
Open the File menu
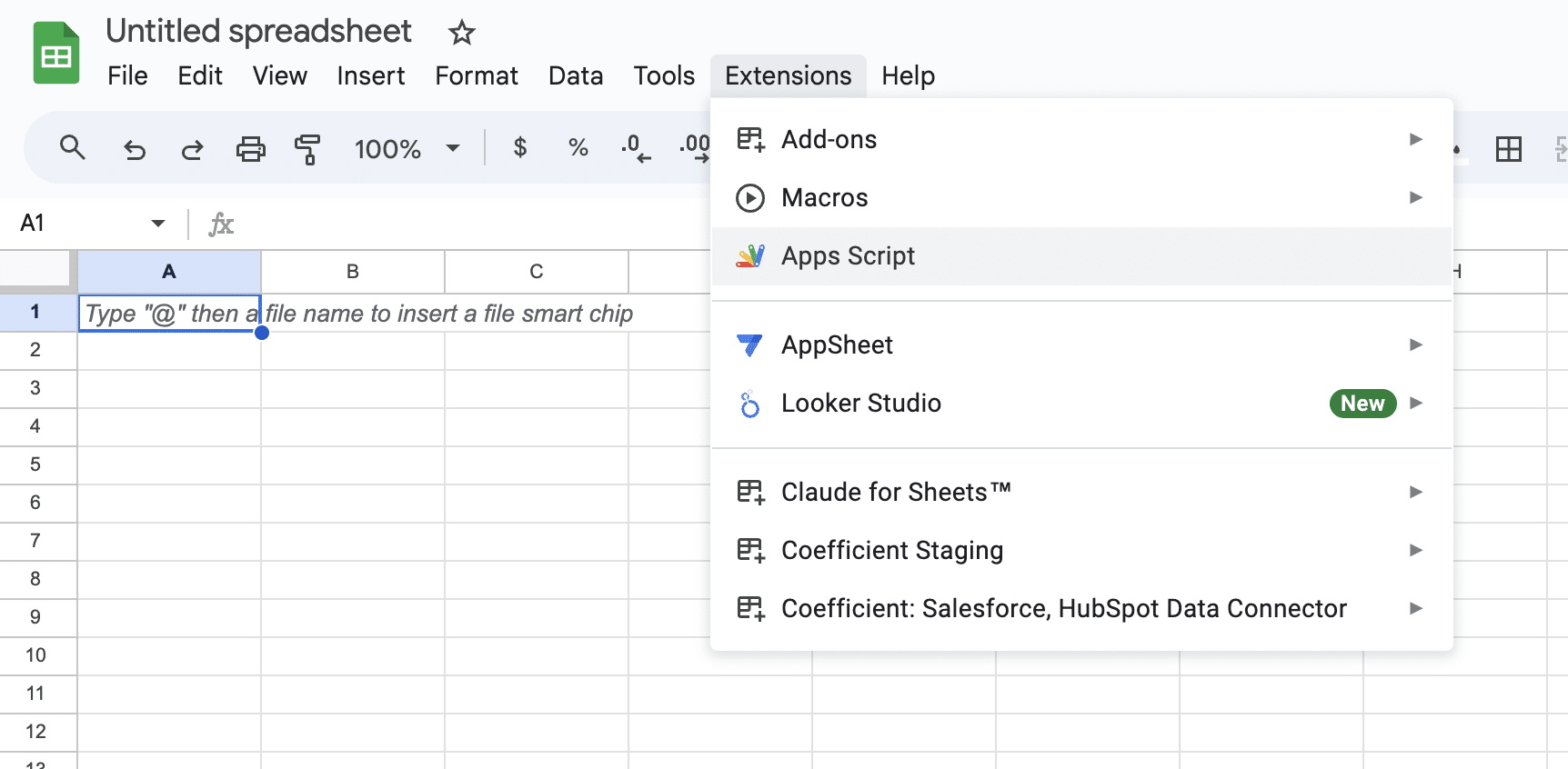(x=127, y=75)
